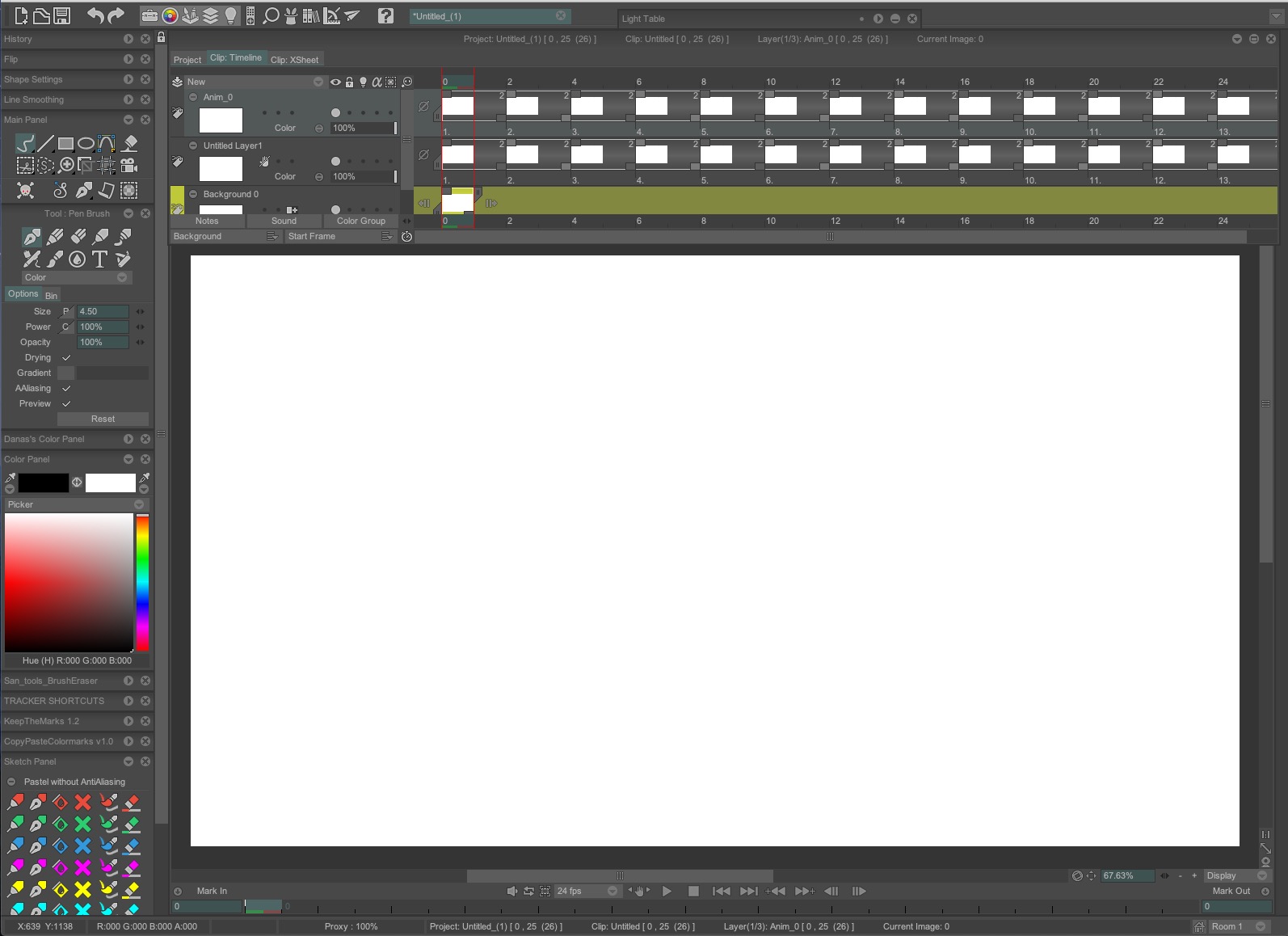Click the rainbow hue slider
1288x936 pixels.
(142, 583)
